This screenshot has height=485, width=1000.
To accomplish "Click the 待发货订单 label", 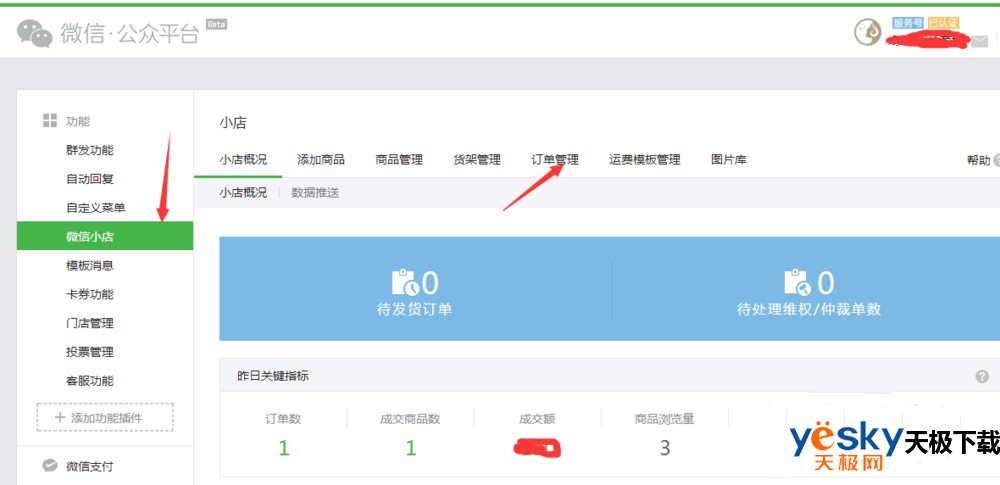I will [415, 310].
